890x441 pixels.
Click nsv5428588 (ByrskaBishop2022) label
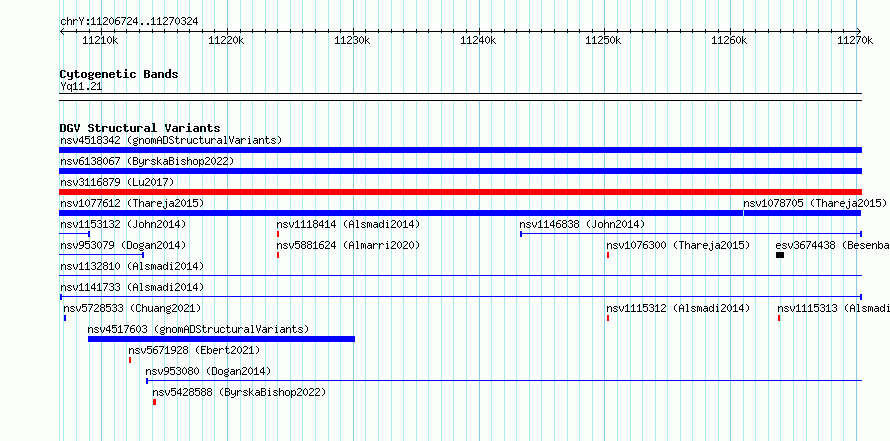point(239,392)
